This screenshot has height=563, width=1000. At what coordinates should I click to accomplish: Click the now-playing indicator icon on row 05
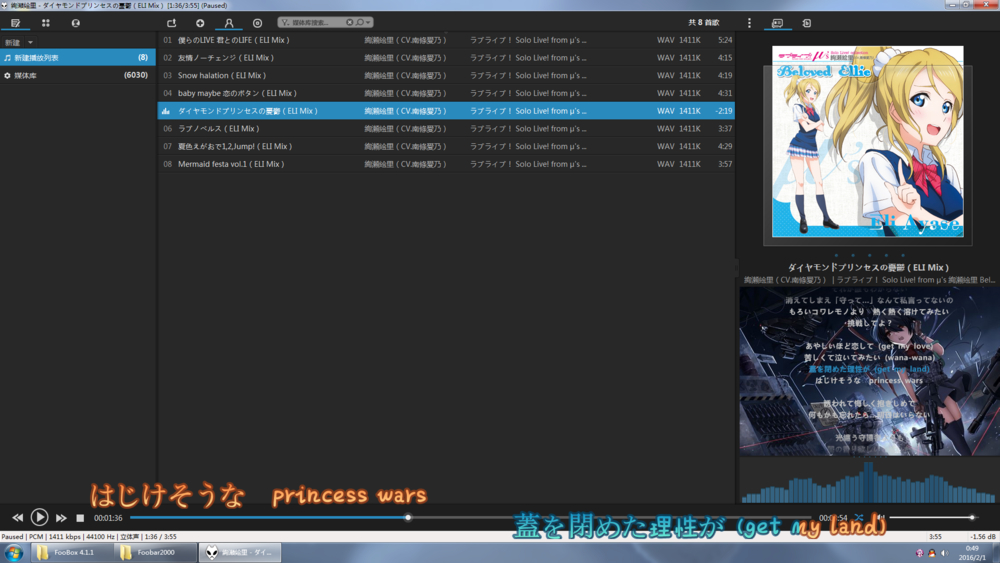pos(166,111)
